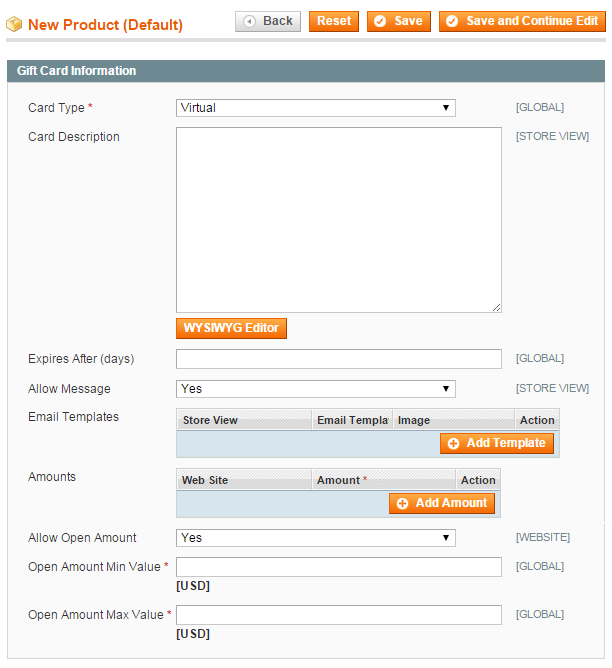Click the Open Amount Min Value field

click(339, 567)
